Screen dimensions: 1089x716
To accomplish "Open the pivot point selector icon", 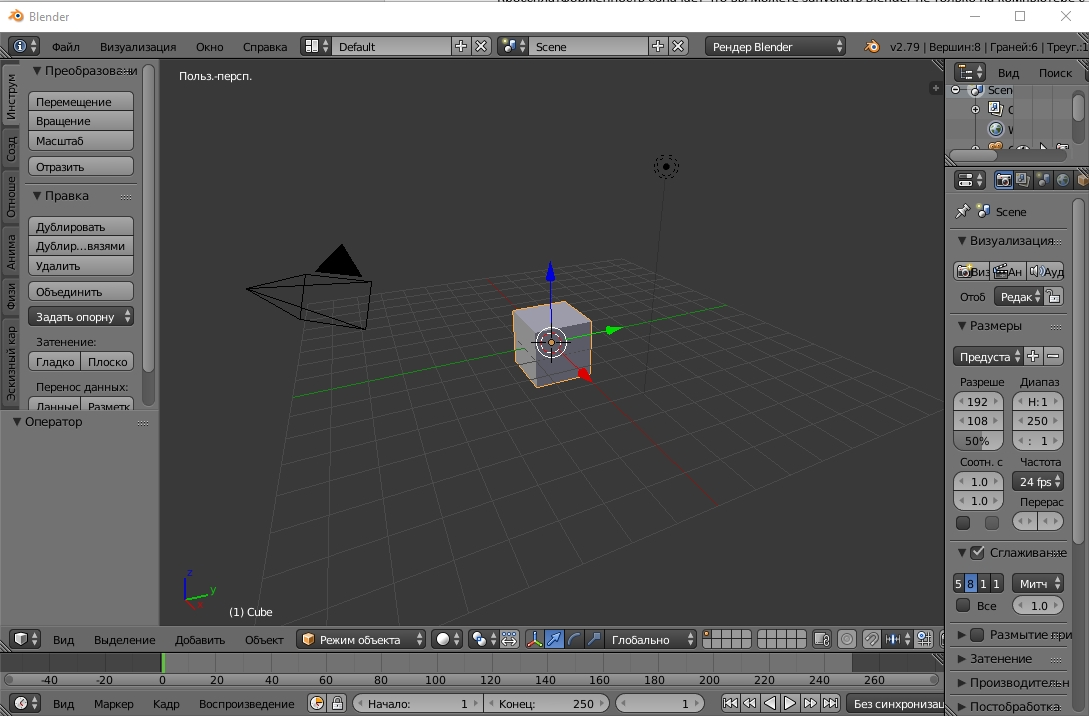I will pyautogui.click(x=483, y=640).
